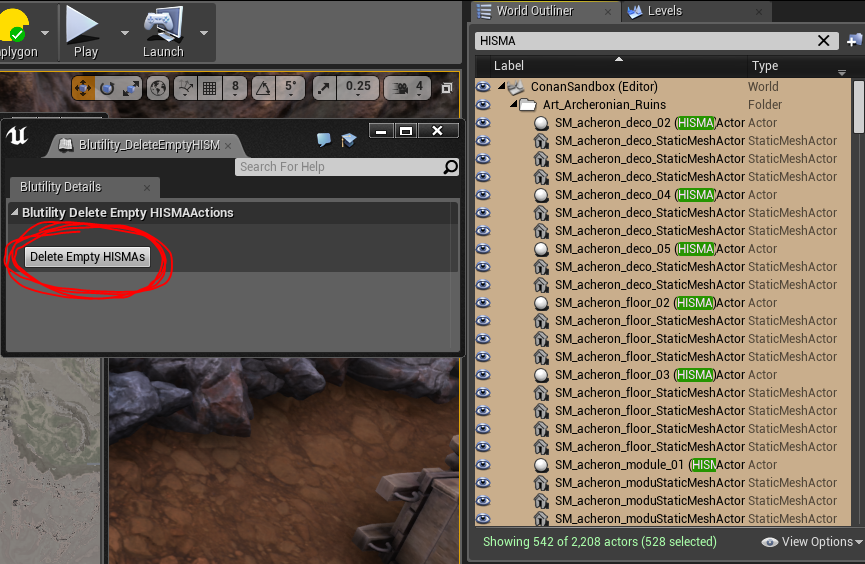Click the Launch gamepad icon
This screenshot has height=564, width=865.
click(x=162, y=24)
